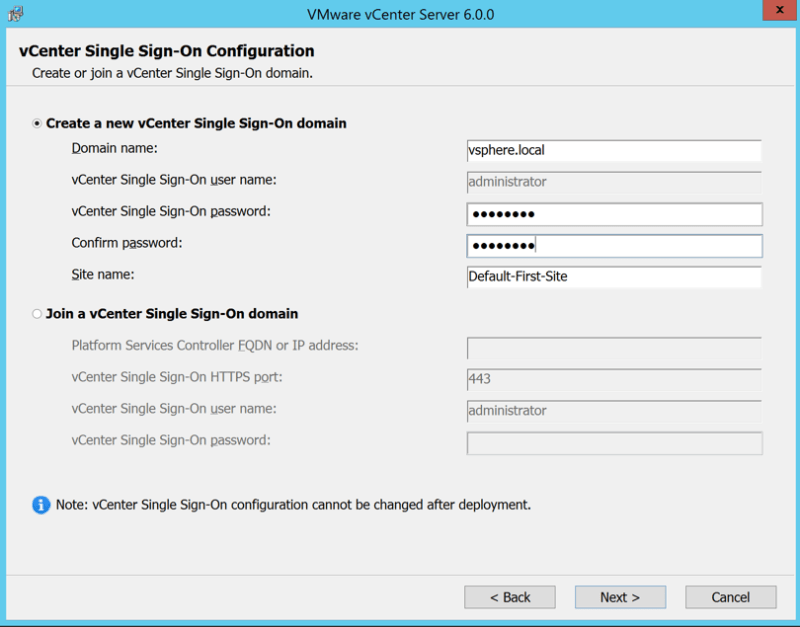Image resolution: width=800 pixels, height=627 pixels.
Task: Abort the installation with Cancel
Action: point(731,597)
